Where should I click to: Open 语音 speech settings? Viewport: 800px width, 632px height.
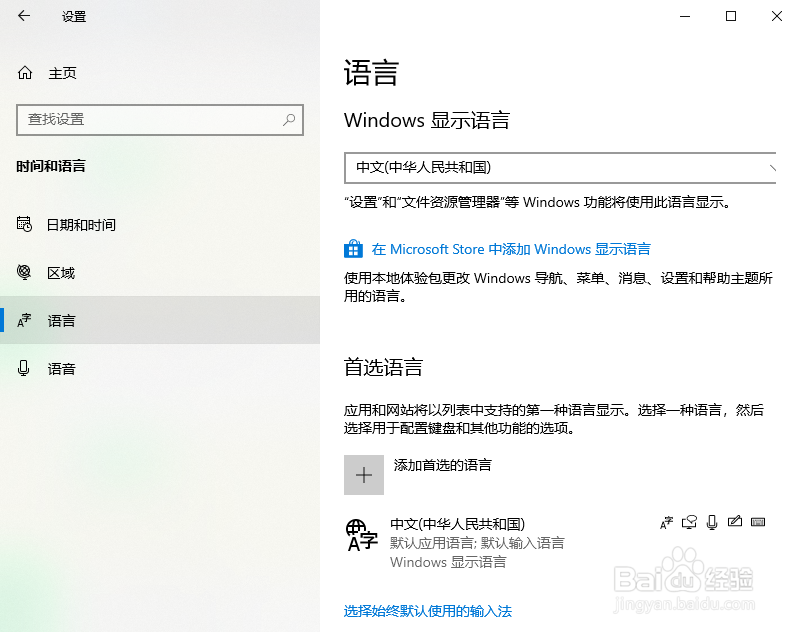160,368
